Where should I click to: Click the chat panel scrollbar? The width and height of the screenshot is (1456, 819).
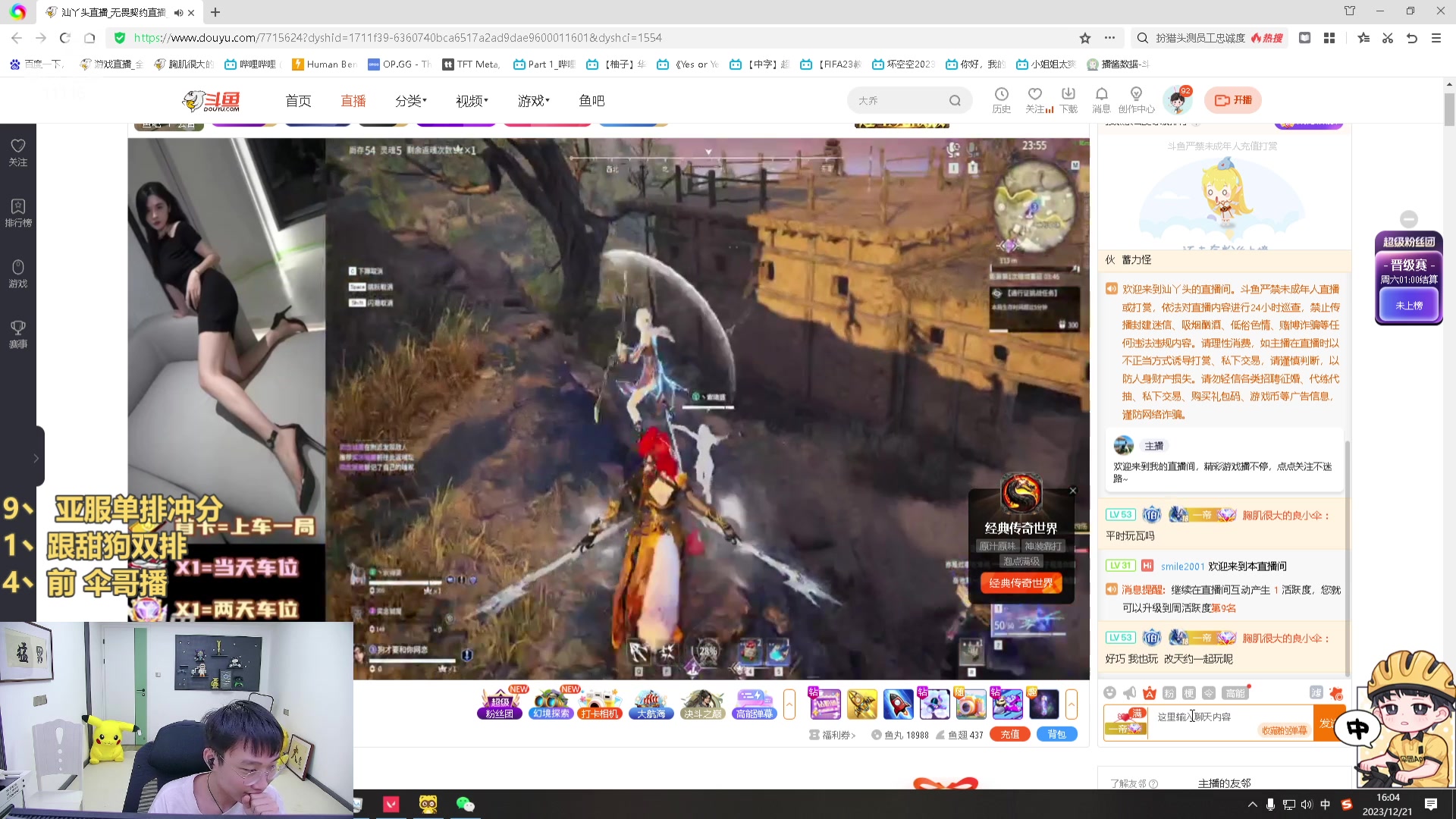point(1347,557)
